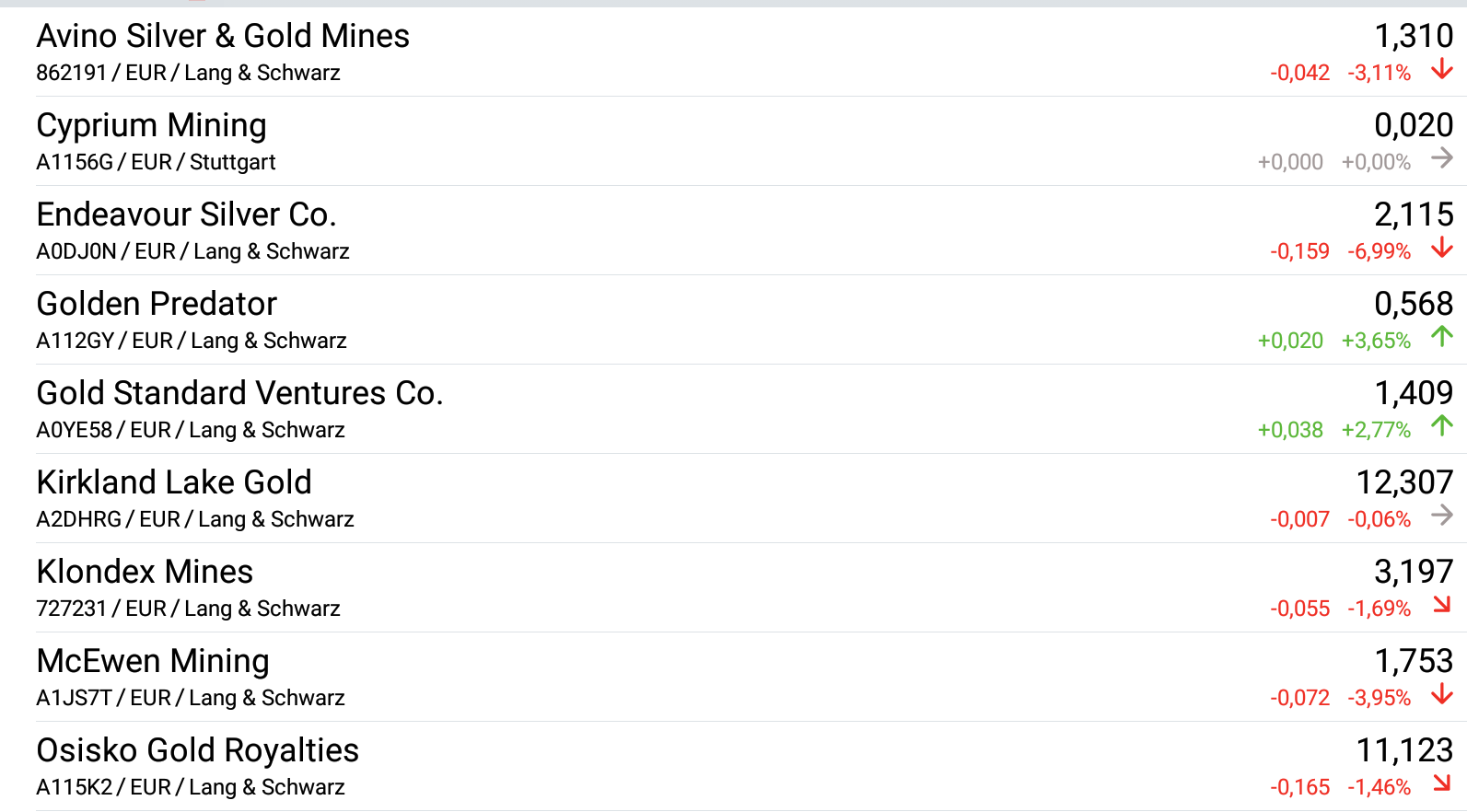The image size is (1467, 812).
Task: Click the red down arrow for Avino Silver
Action: [1442, 70]
